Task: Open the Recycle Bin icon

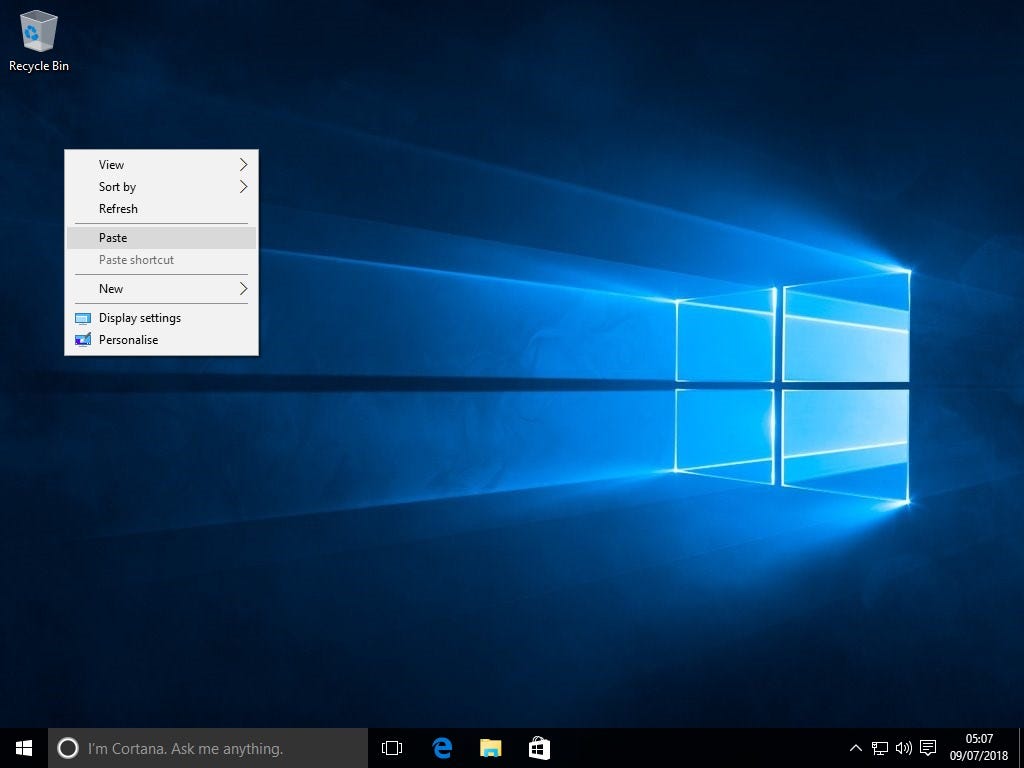Action: [38, 32]
